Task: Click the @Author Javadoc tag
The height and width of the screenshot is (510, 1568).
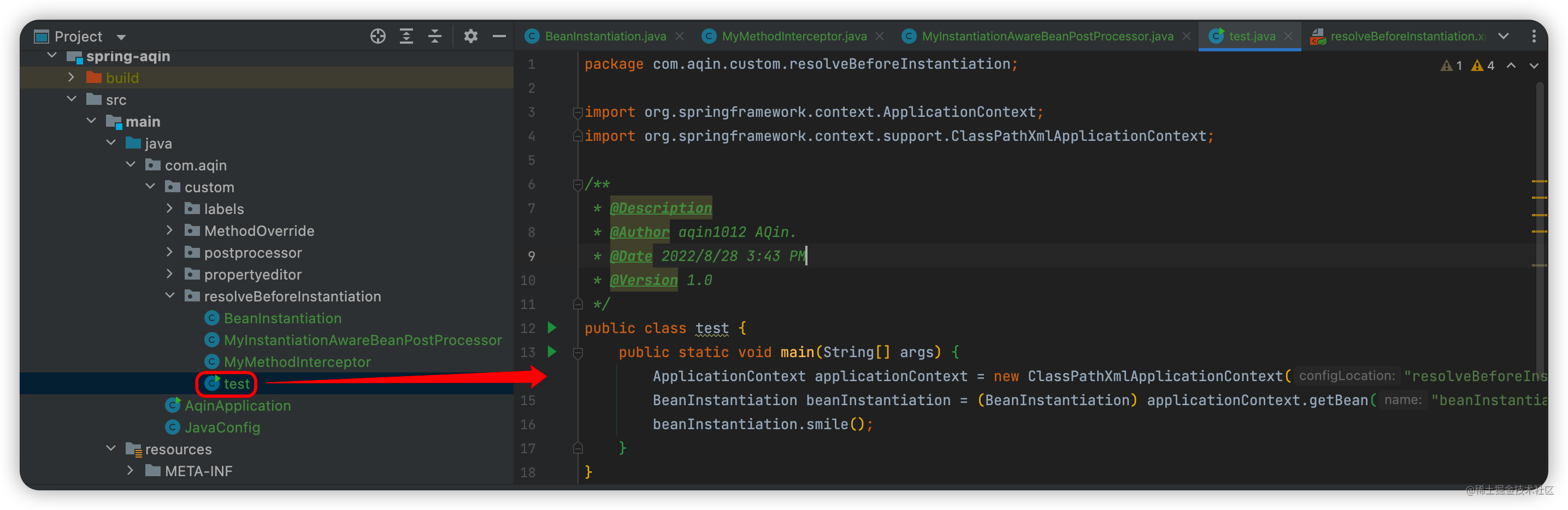Action: [640, 232]
